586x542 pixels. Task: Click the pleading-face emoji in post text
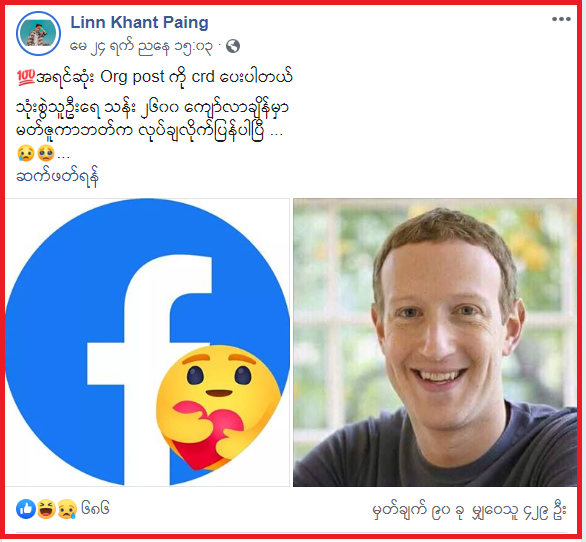point(46,153)
